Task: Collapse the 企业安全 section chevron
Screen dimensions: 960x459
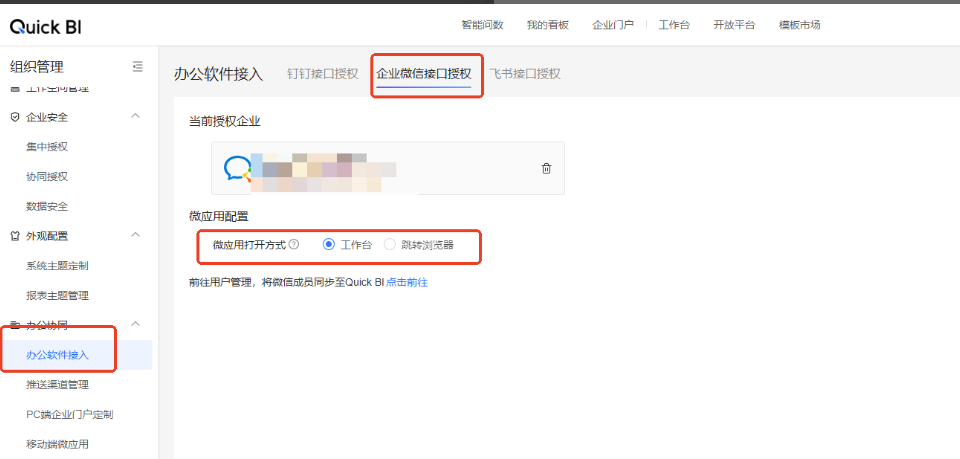Action: [136, 117]
